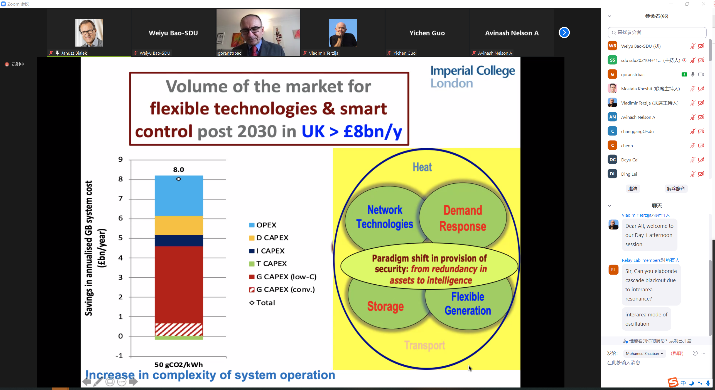Open chat recipient dropdown
Image resolution: width=715 pixels, height=390 pixels.
point(644,354)
